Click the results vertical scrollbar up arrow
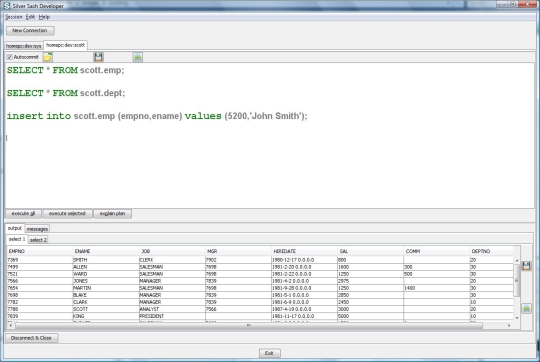The image size is (540, 362). point(517,260)
